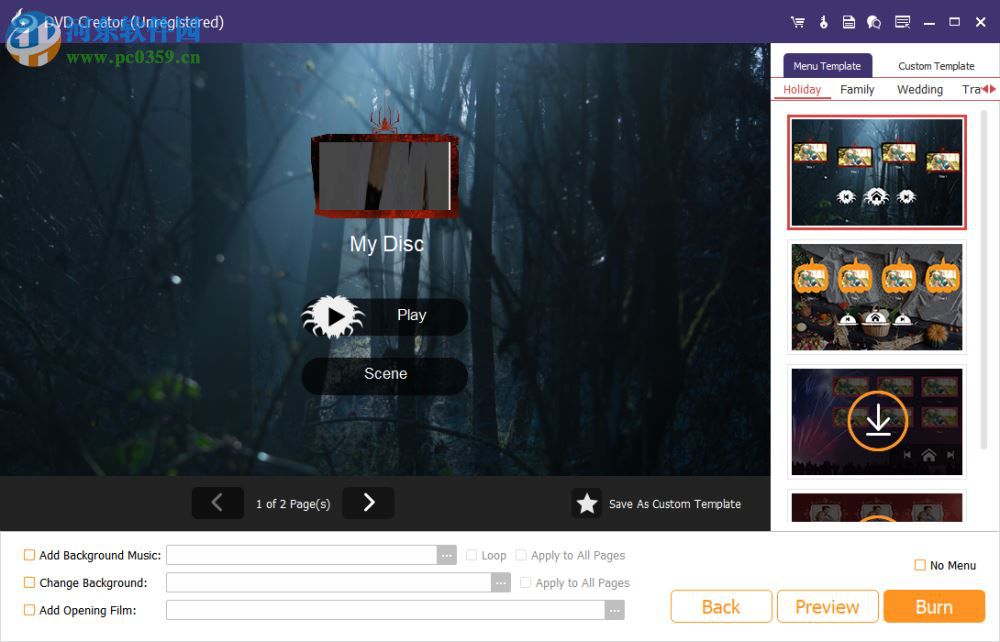The width and height of the screenshot is (1000, 642).
Task: Click the 1 of 2 Page(s) indicator
Action: pos(293,504)
